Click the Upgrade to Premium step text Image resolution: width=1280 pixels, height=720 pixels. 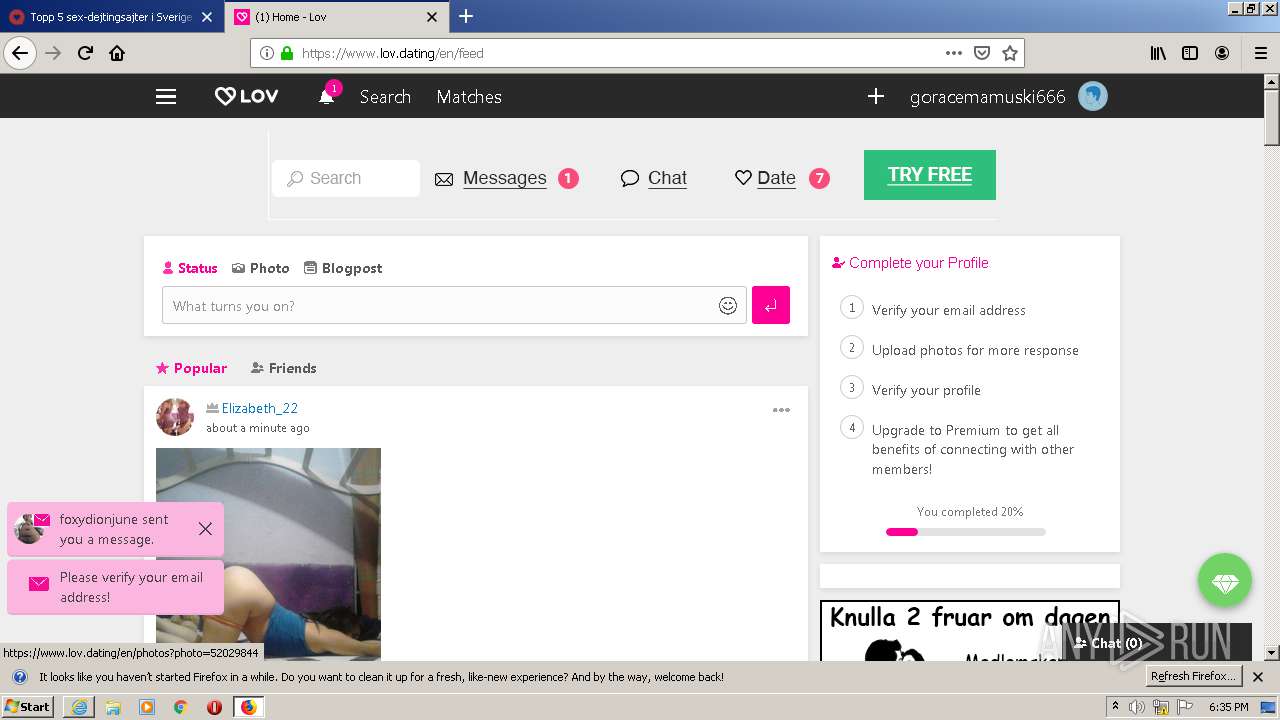pyautogui.click(x=973, y=449)
